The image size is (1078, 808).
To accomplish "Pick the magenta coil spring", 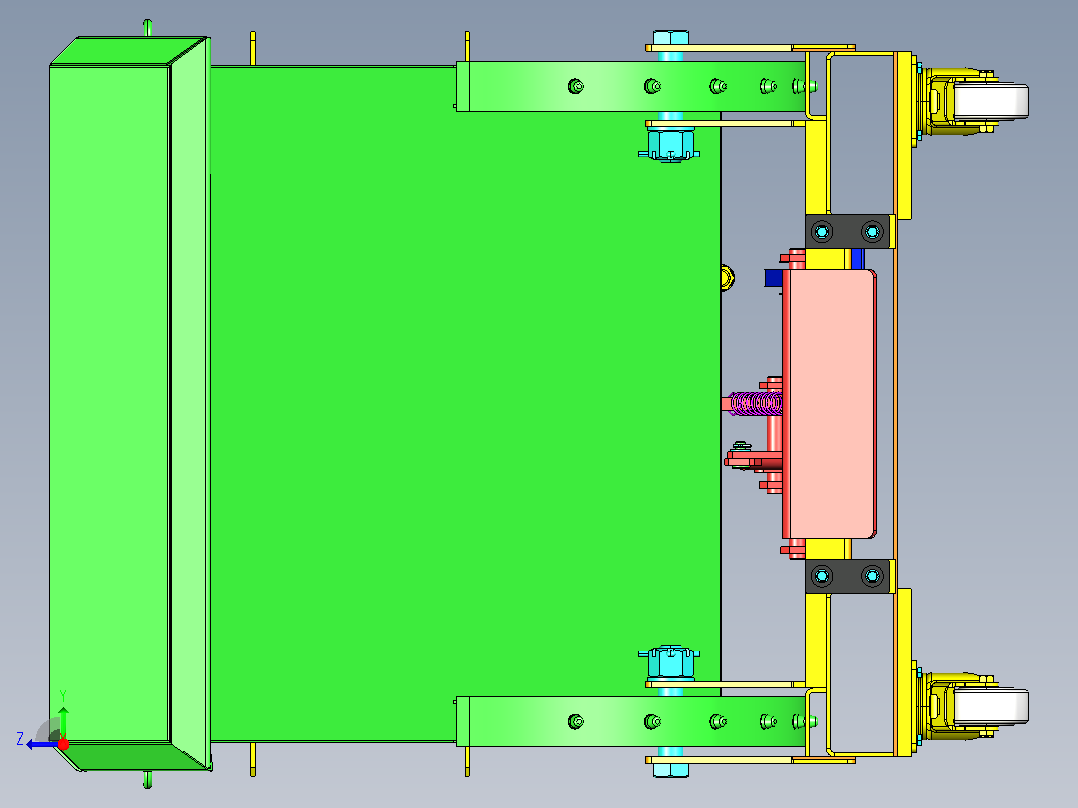I will coord(756,404).
